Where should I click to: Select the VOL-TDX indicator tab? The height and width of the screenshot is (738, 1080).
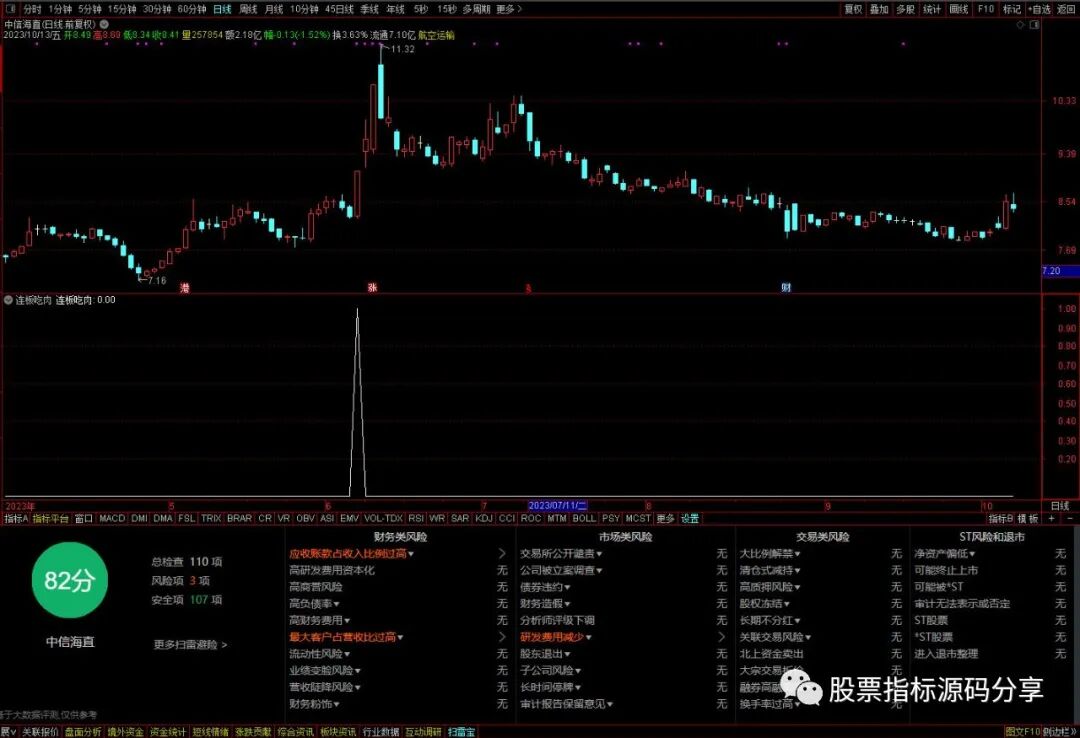pyautogui.click(x=383, y=518)
